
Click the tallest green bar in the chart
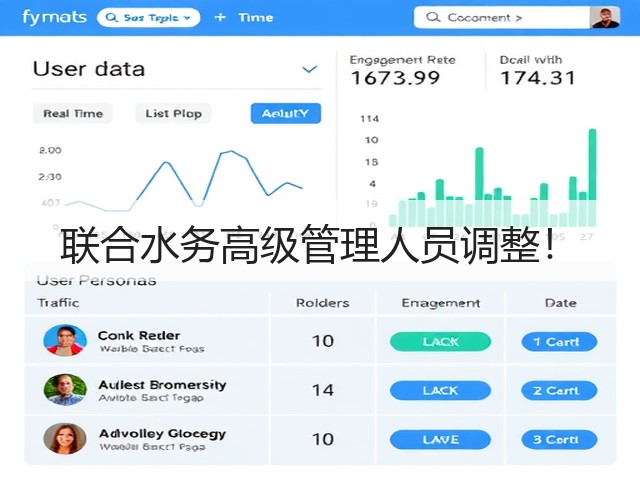pos(592,177)
